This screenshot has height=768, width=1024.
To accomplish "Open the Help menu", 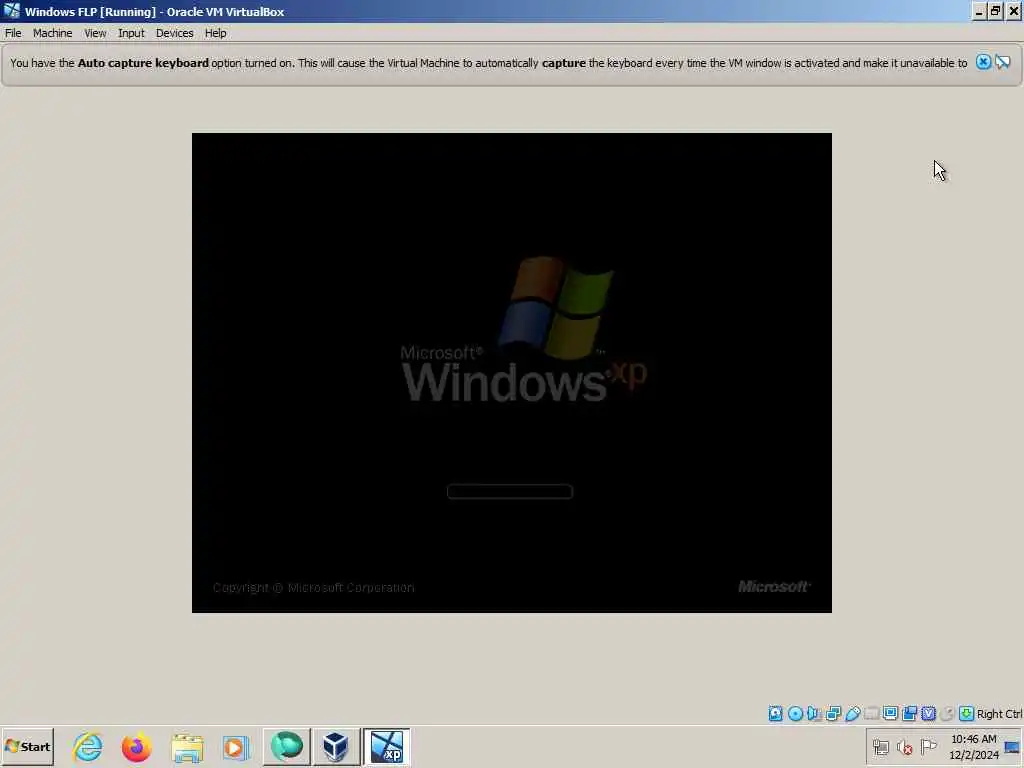I will click(215, 33).
